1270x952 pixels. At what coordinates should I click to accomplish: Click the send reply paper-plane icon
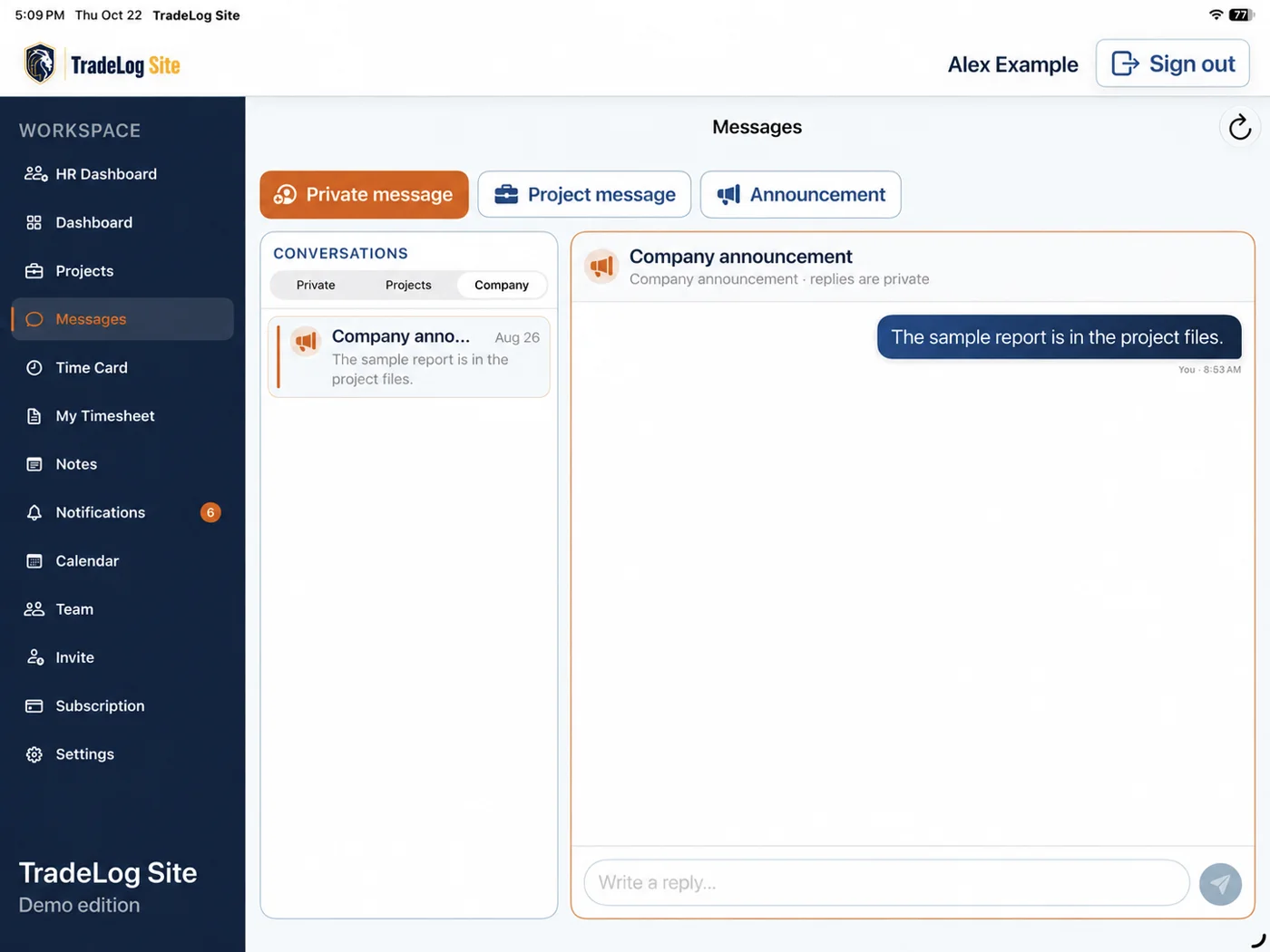[x=1220, y=883]
